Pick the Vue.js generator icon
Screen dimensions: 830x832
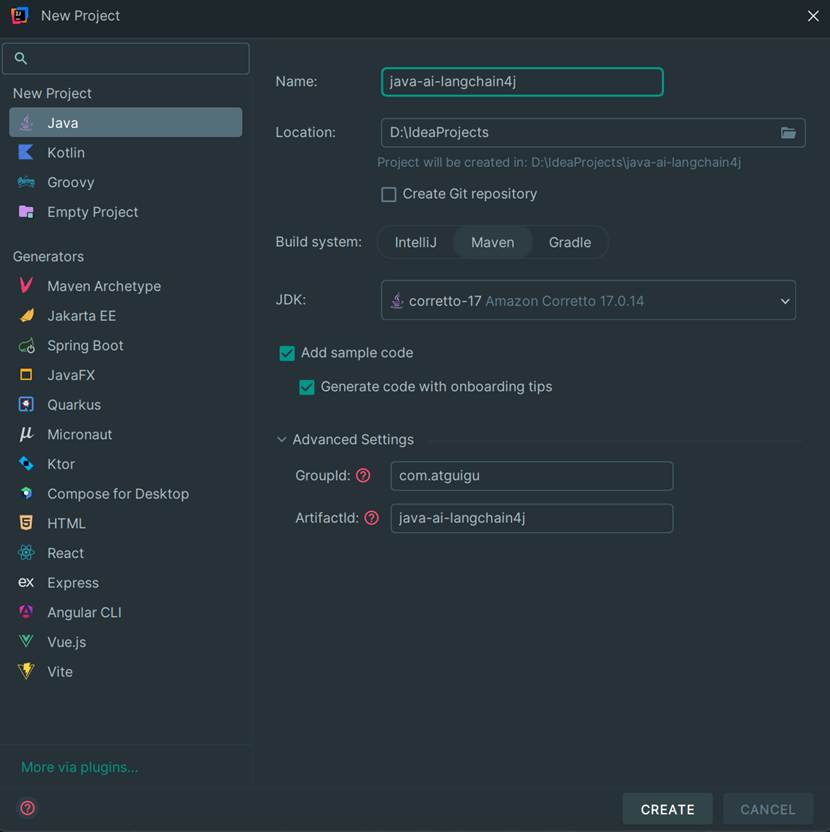click(25, 642)
